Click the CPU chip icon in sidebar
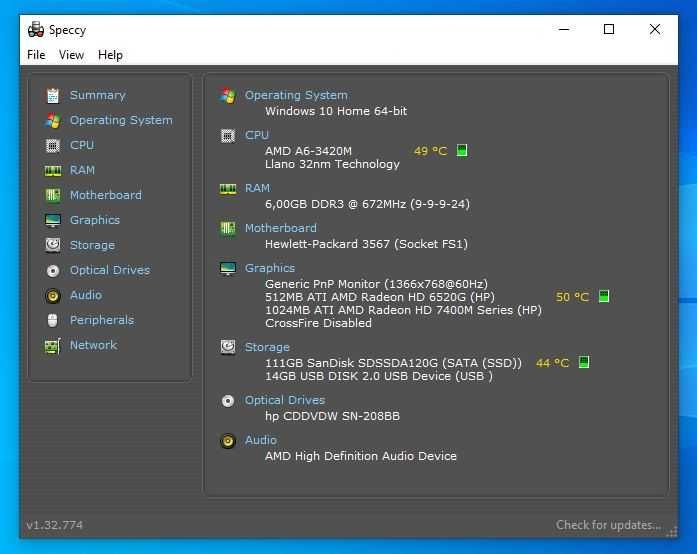The image size is (697, 554). tap(53, 145)
